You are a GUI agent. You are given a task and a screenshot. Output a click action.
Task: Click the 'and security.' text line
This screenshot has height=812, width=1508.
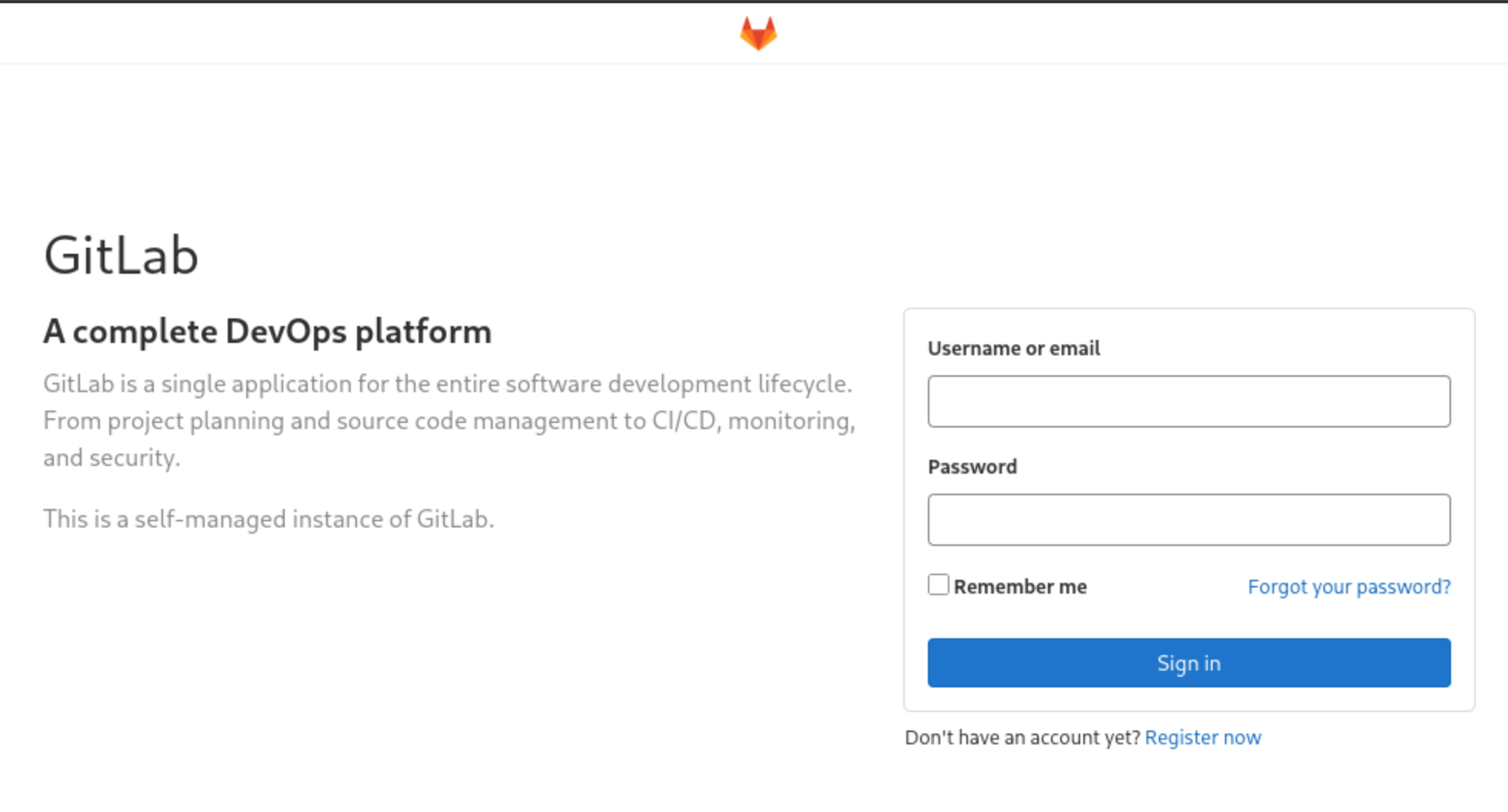tap(112, 458)
